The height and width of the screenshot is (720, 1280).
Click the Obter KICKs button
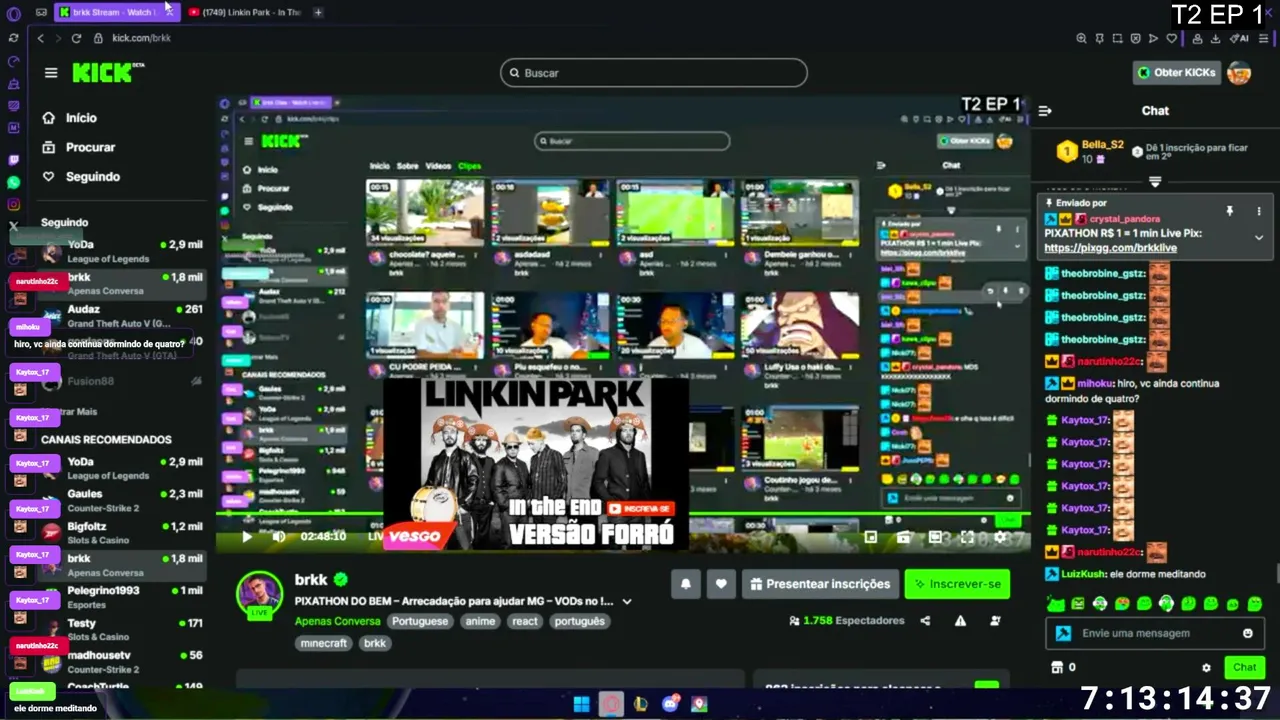(x=1177, y=72)
